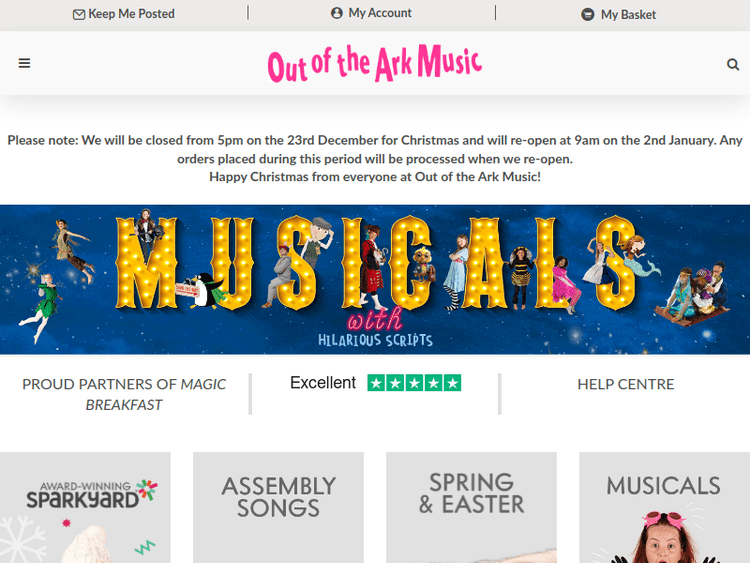Click the My Account person icon
The width and height of the screenshot is (750, 563).
pyautogui.click(x=337, y=13)
